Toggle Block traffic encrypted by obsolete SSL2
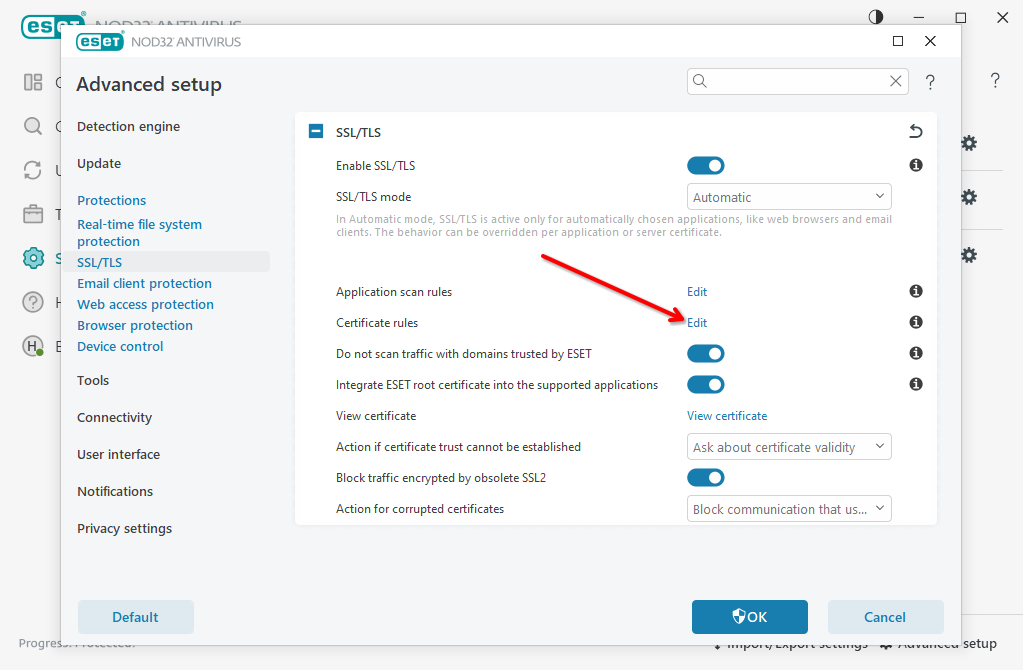 click(705, 478)
